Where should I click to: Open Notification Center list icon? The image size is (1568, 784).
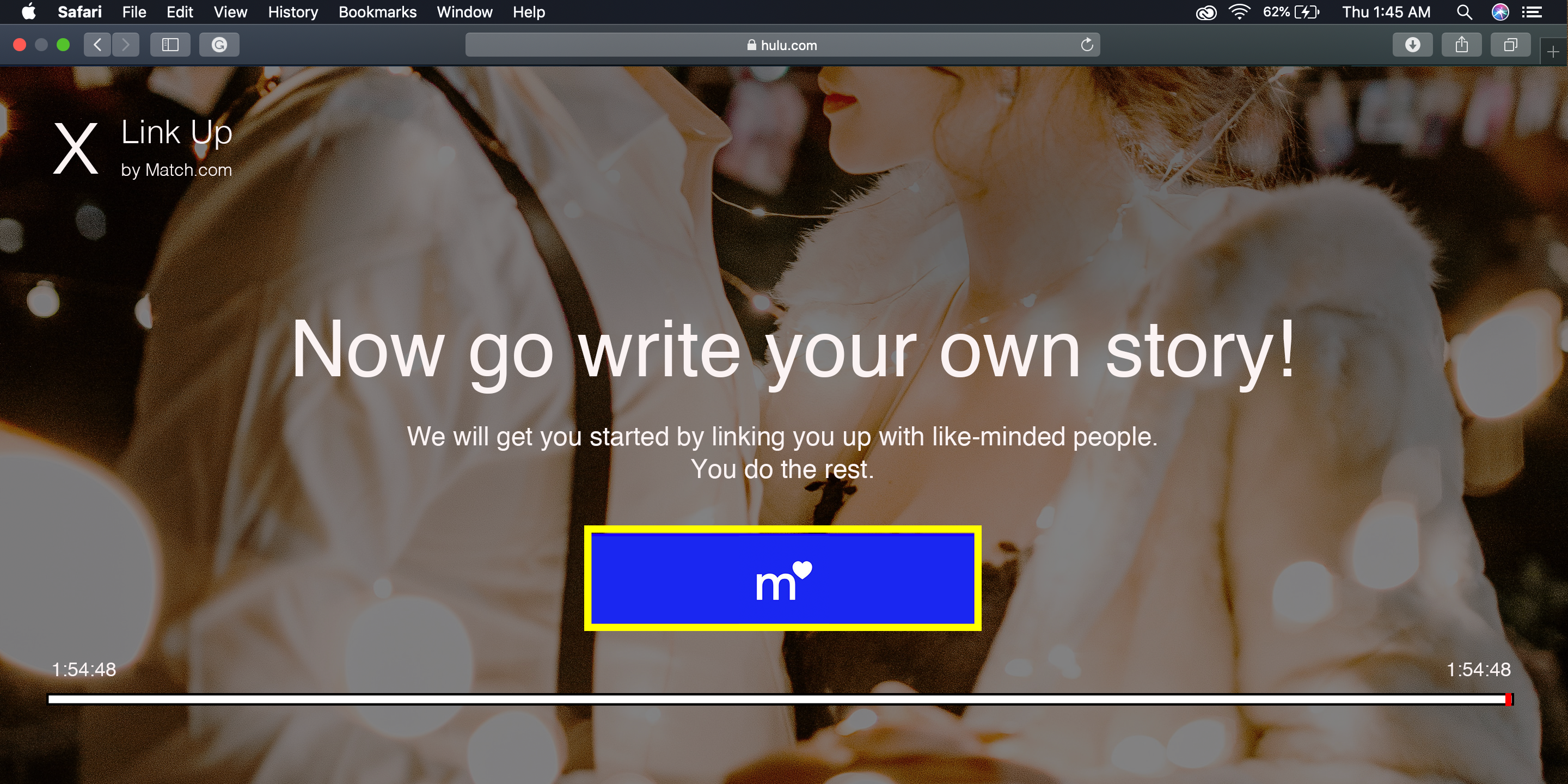pos(1532,12)
